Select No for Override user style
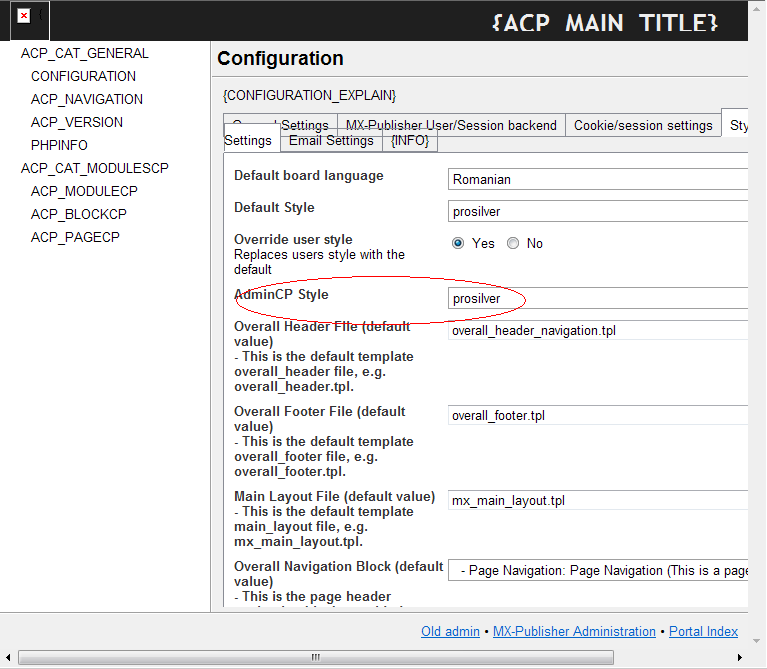 click(x=513, y=243)
